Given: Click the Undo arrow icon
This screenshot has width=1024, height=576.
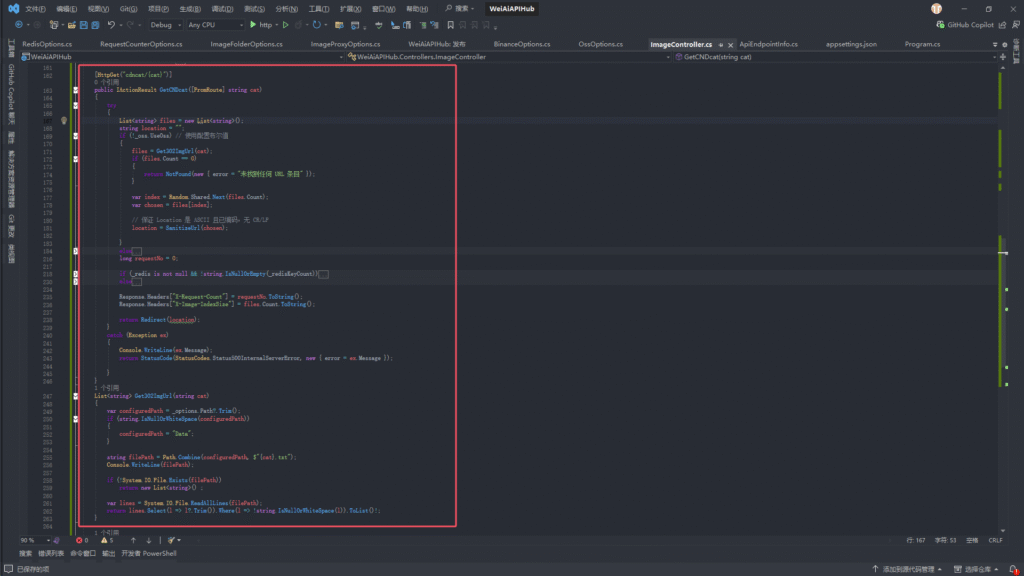Looking at the screenshot, I should coord(111,24).
